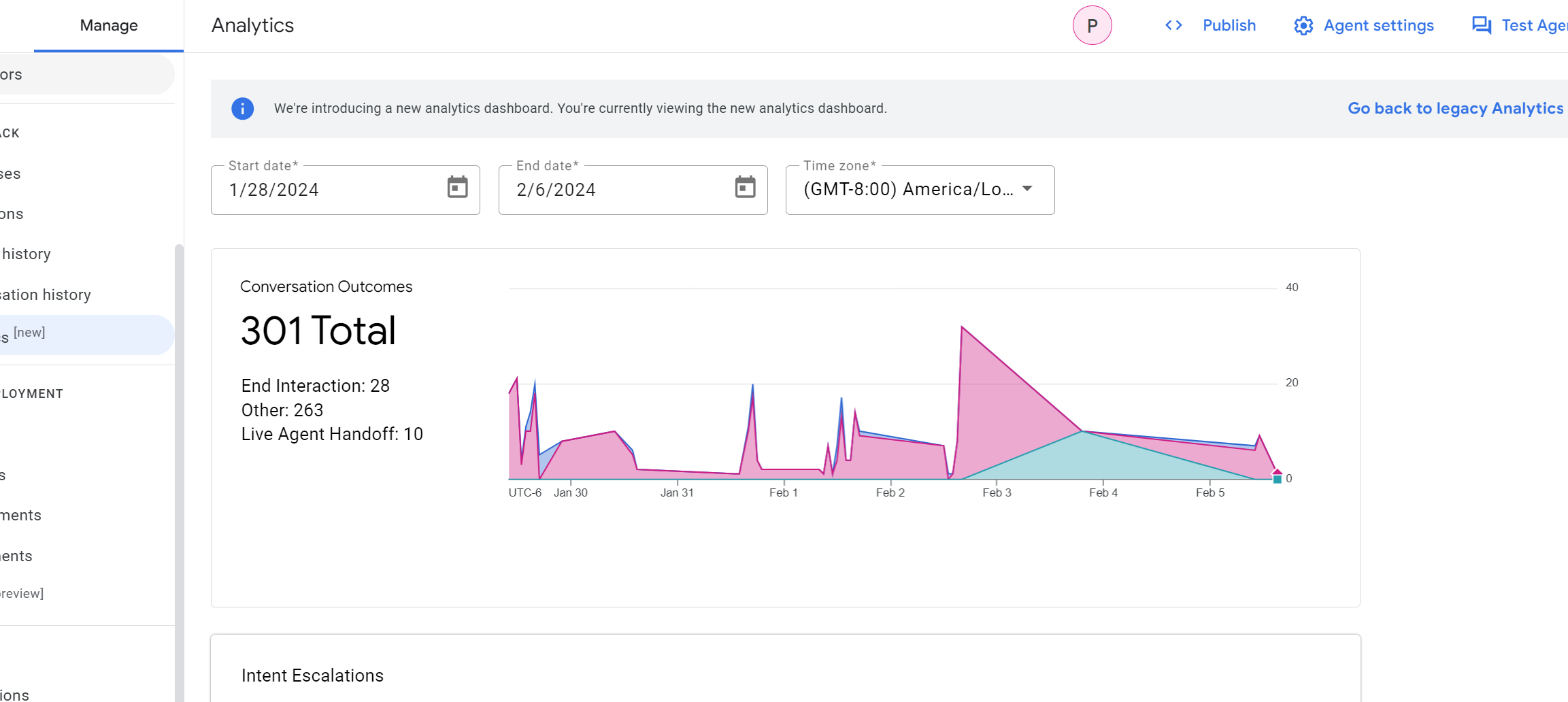Click the sidebar vertical scrollbar
Screen dimensions: 1568x702
click(x=179, y=473)
